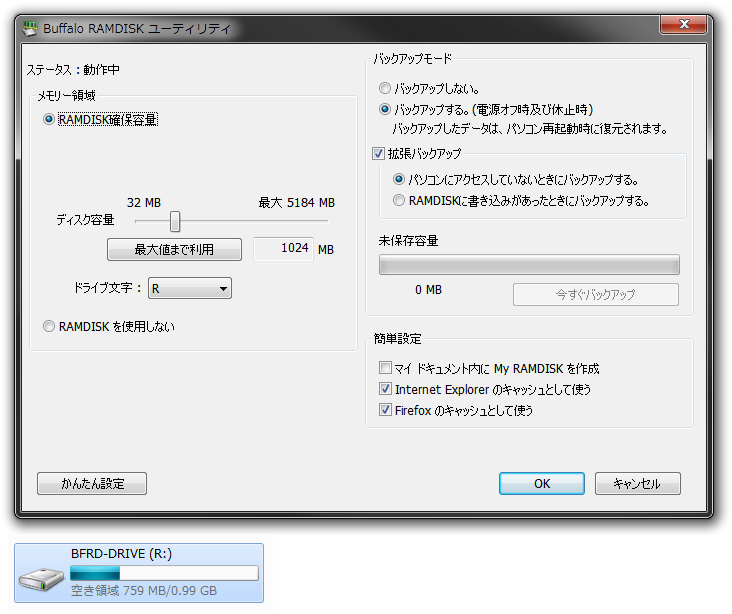Viewport: 732px width, 614px height.
Task: Click the 未保存容量 progress bar
Action: (529, 265)
